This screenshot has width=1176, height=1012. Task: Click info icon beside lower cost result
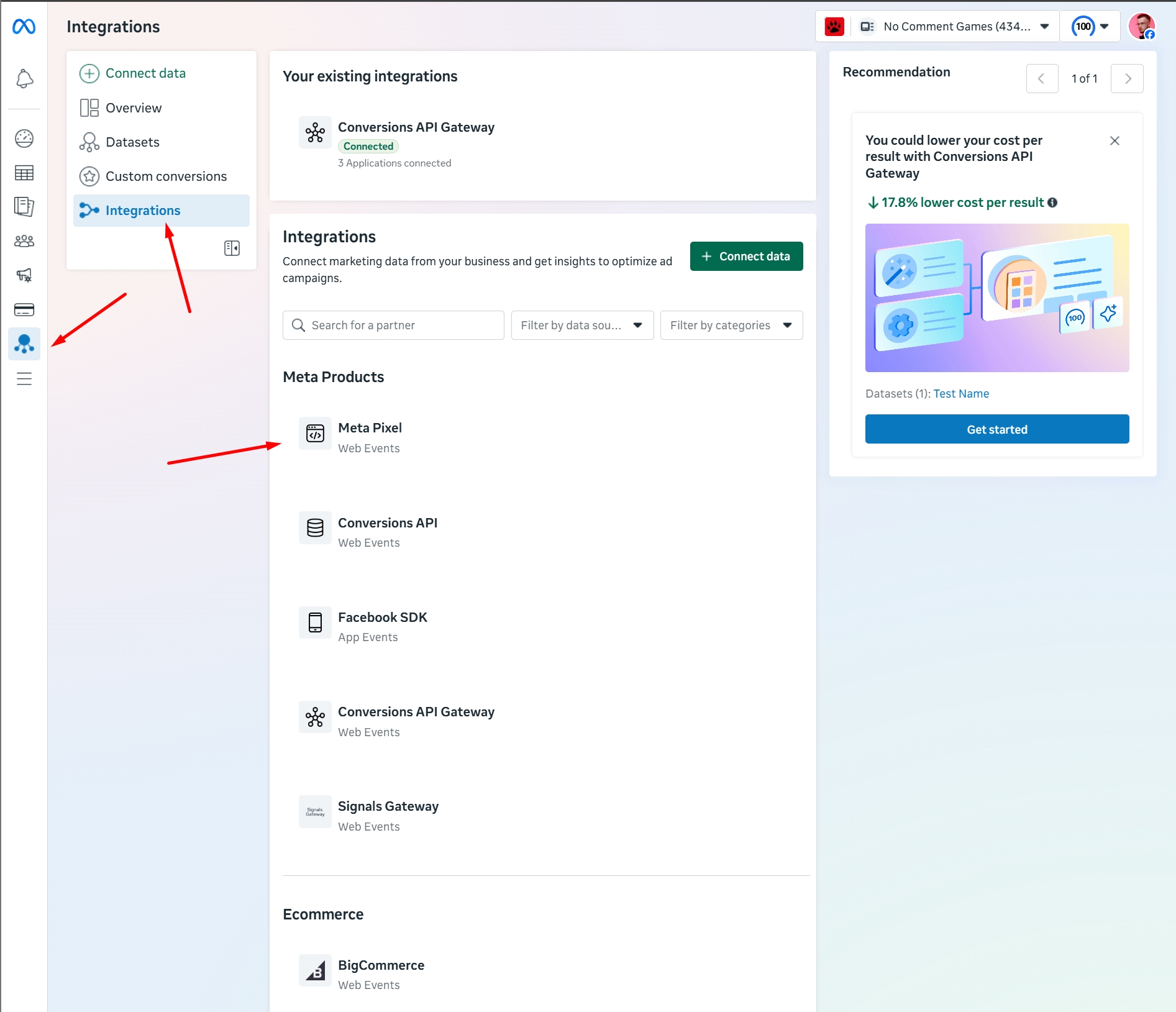point(1052,203)
